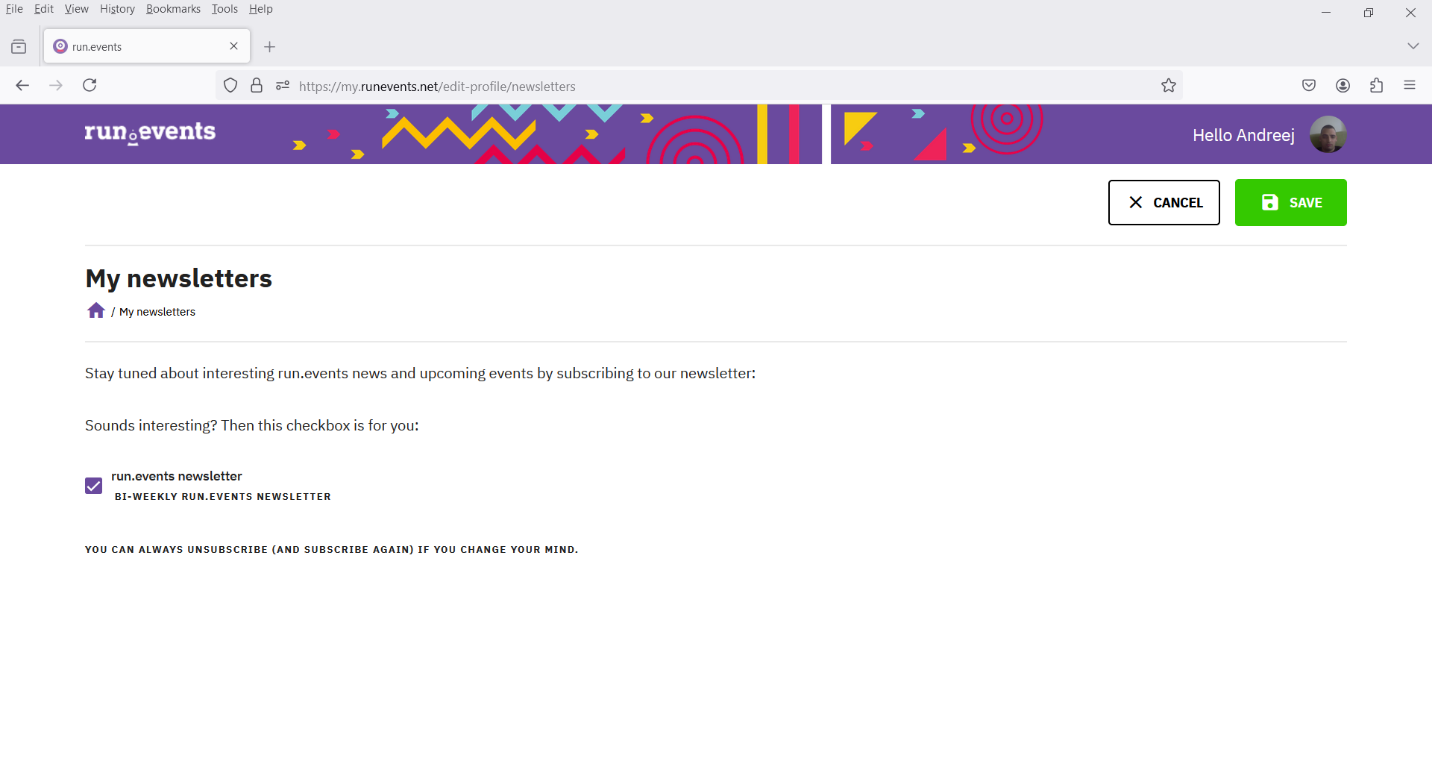Save newsletter preferences
Image resolution: width=1432 pixels, height=761 pixels.
pyautogui.click(x=1291, y=202)
